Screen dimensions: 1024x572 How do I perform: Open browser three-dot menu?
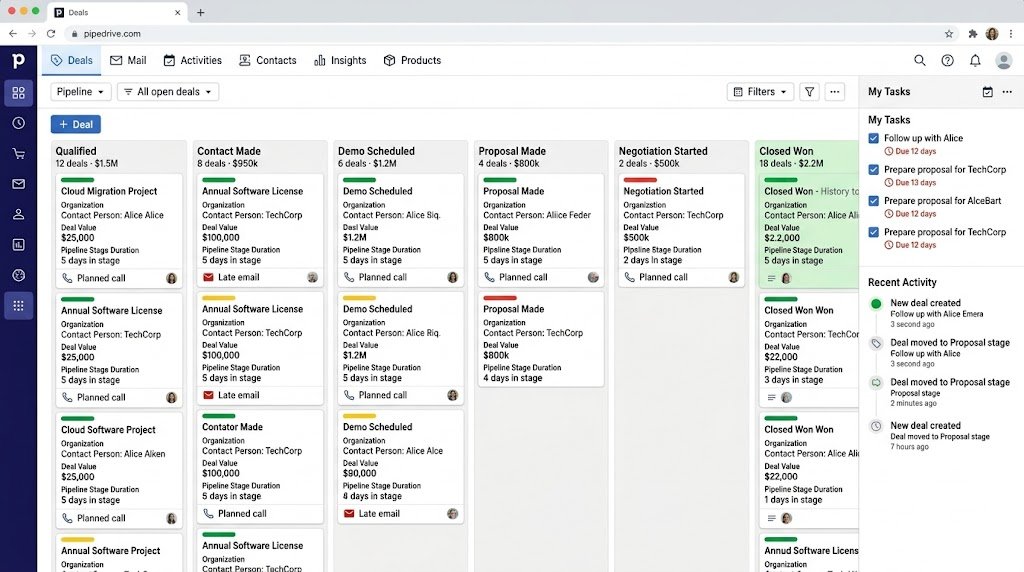tap(1011, 34)
